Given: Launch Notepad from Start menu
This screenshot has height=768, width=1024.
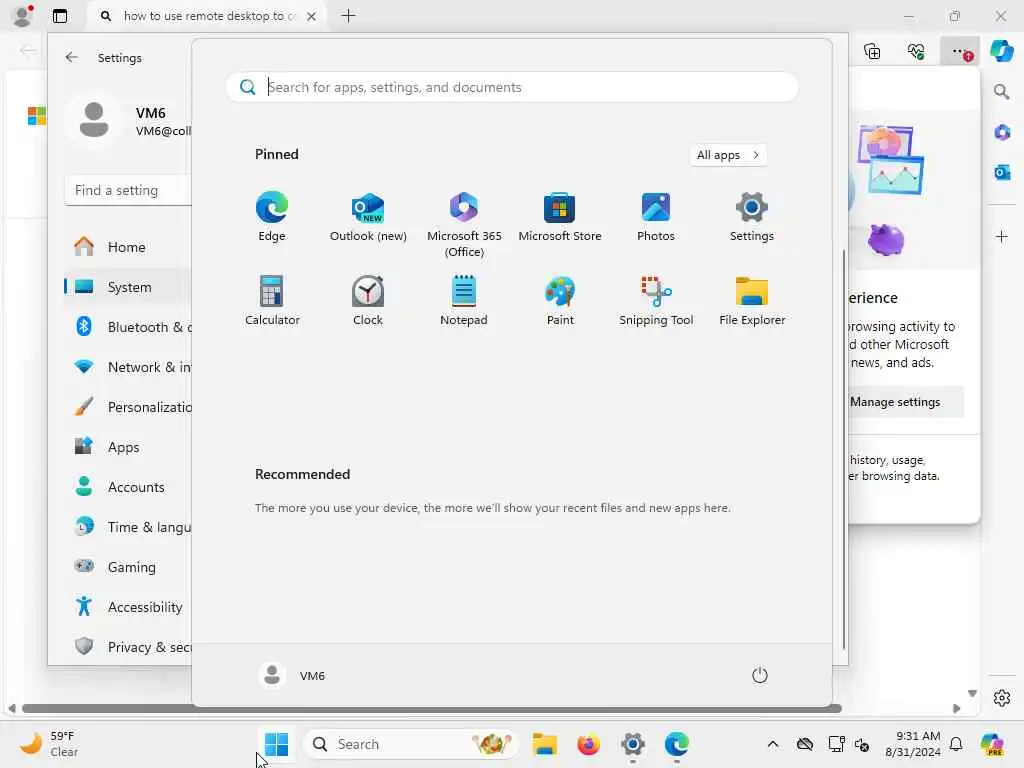Looking at the screenshot, I should coord(464,300).
